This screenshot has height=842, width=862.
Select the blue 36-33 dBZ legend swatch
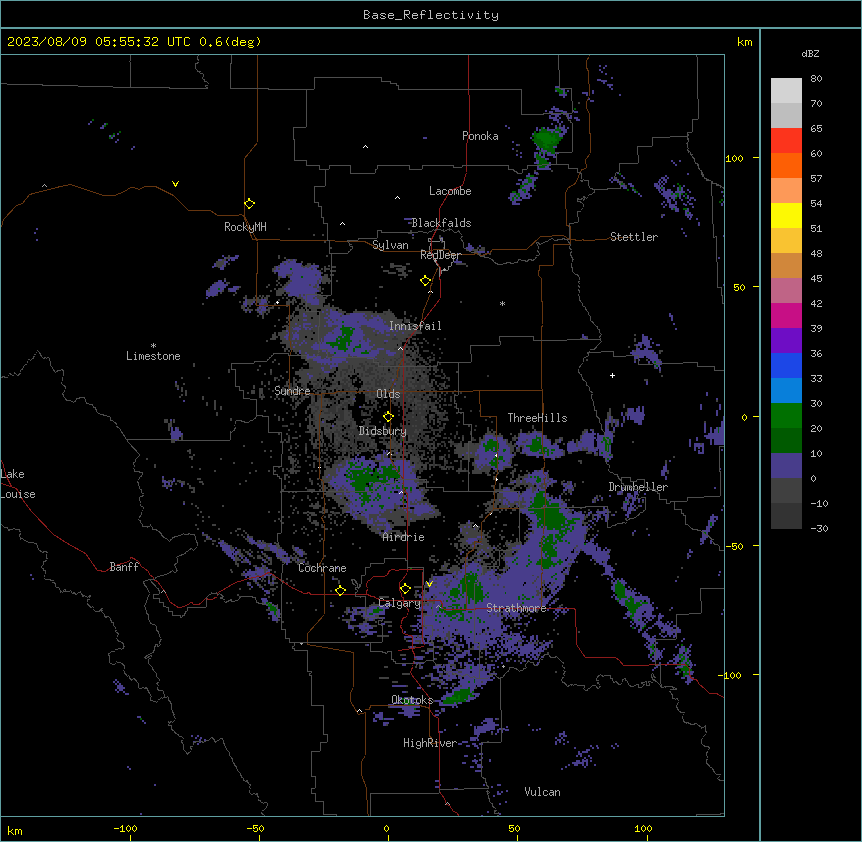tap(786, 365)
